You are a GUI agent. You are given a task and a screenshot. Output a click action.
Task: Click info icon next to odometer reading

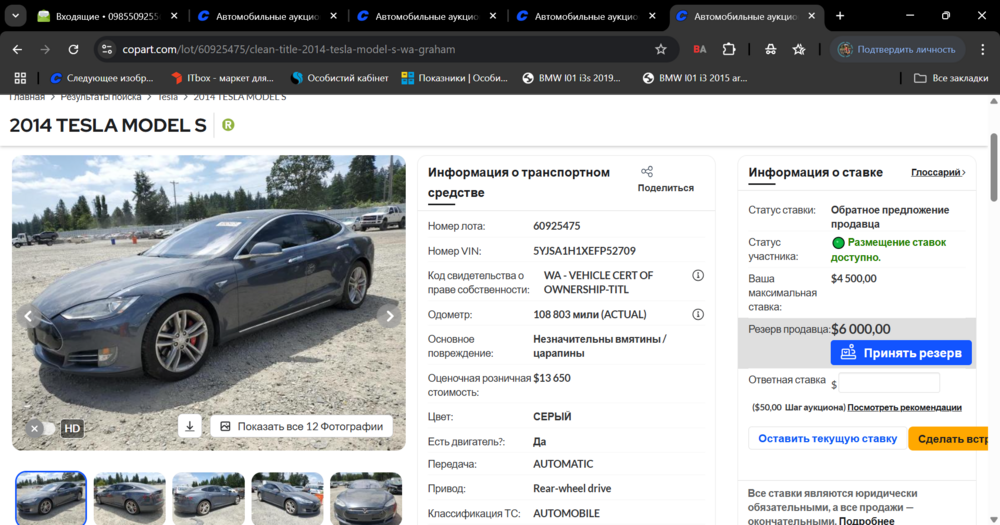click(x=698, y=314)
